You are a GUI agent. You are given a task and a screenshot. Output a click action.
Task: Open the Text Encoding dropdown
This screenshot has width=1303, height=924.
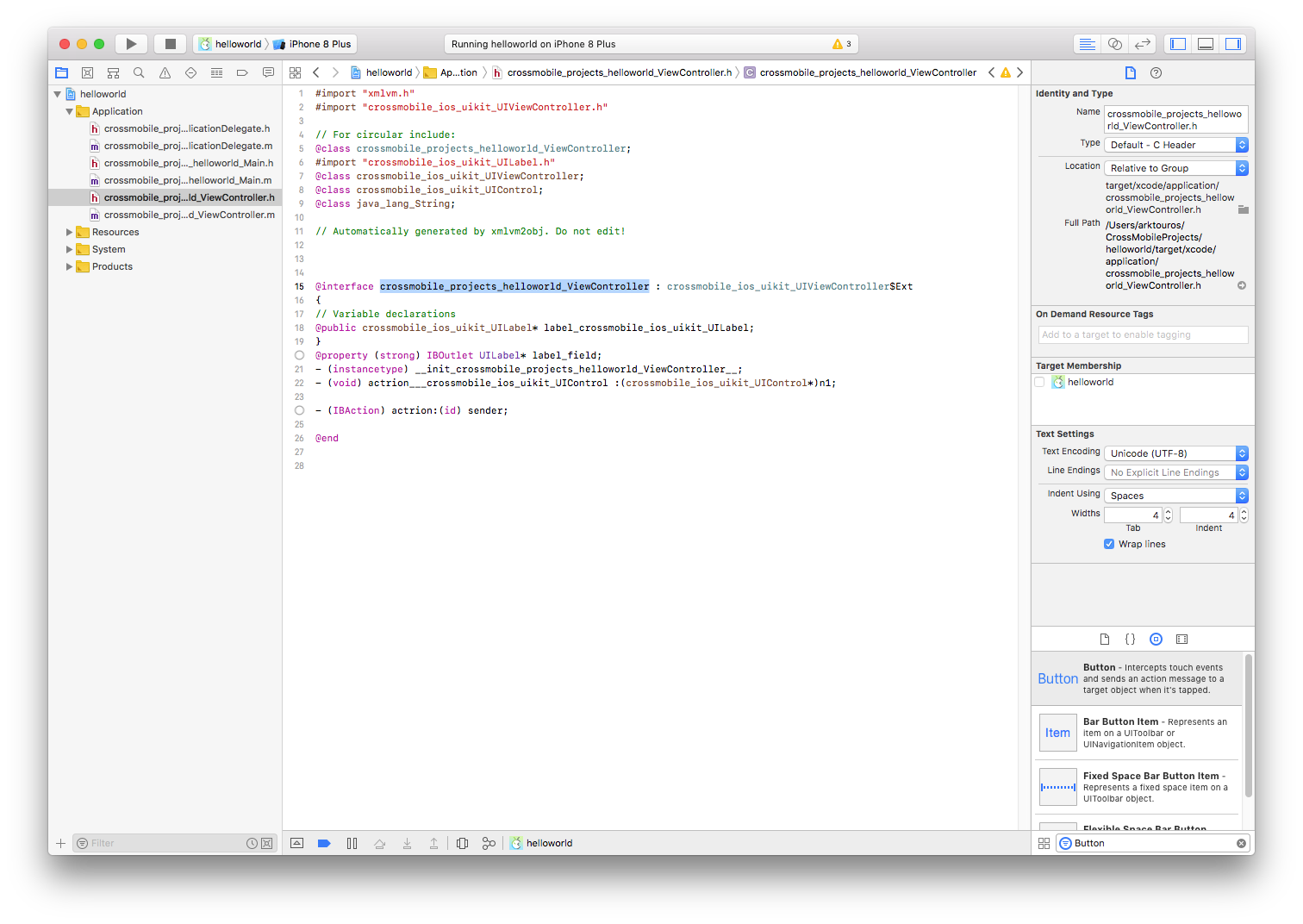[x=1176, y=453]
